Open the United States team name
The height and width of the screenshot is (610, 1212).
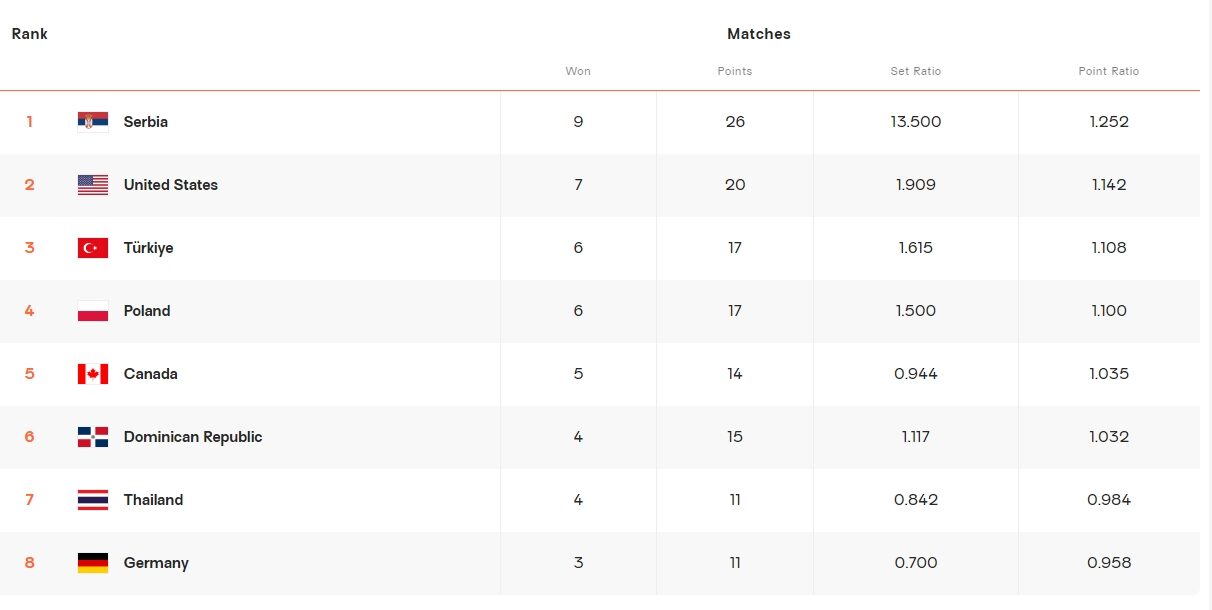[x=171, y=185]
